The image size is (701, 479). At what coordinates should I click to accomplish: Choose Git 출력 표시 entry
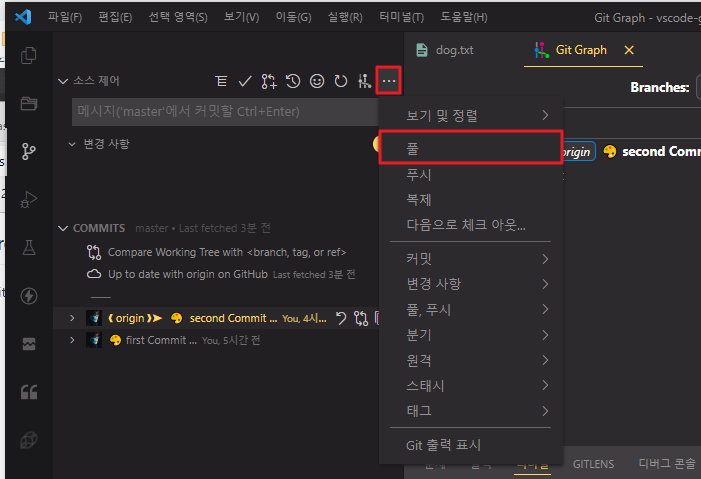[471, 445]
